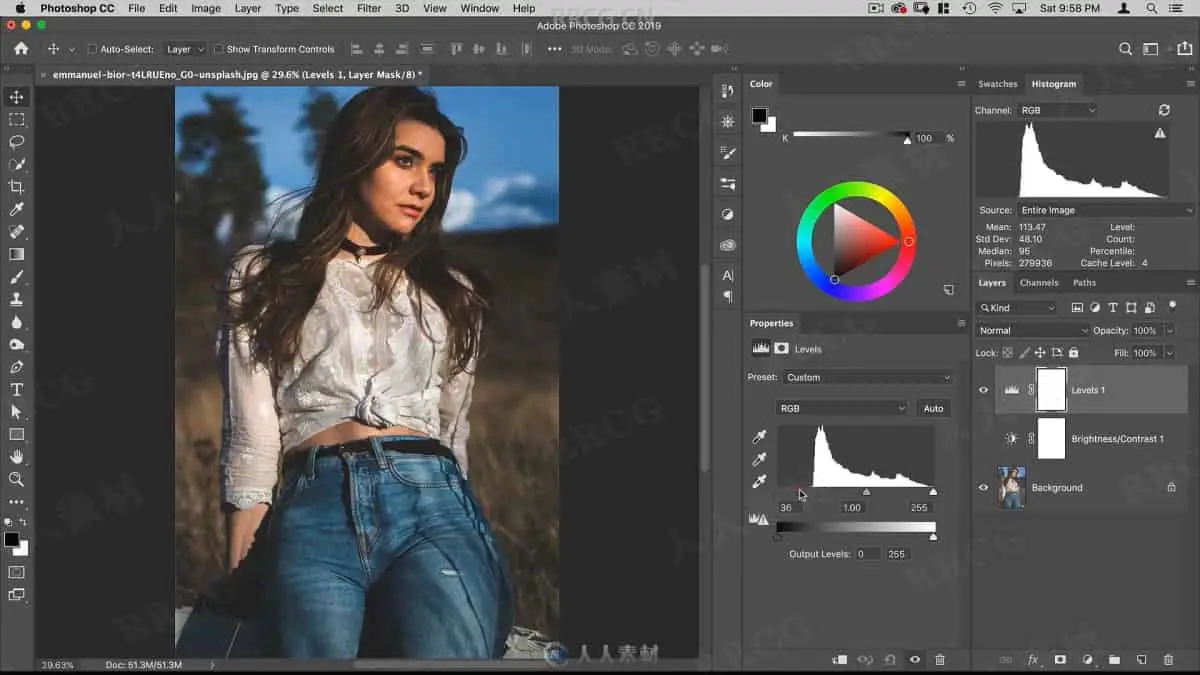This screenshot has height=675, width=1200.
Task: Open the Apple menu
Action: click(20, 8)
